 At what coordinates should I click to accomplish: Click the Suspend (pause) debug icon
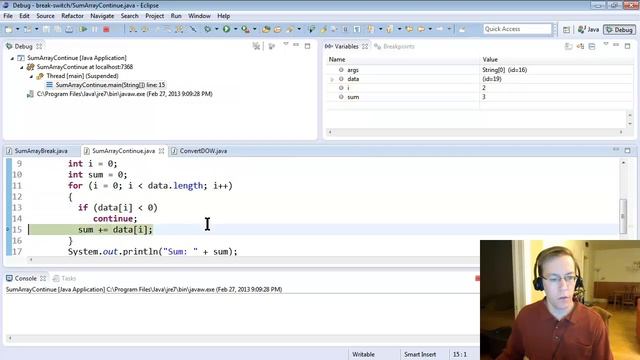pos(95,29)
